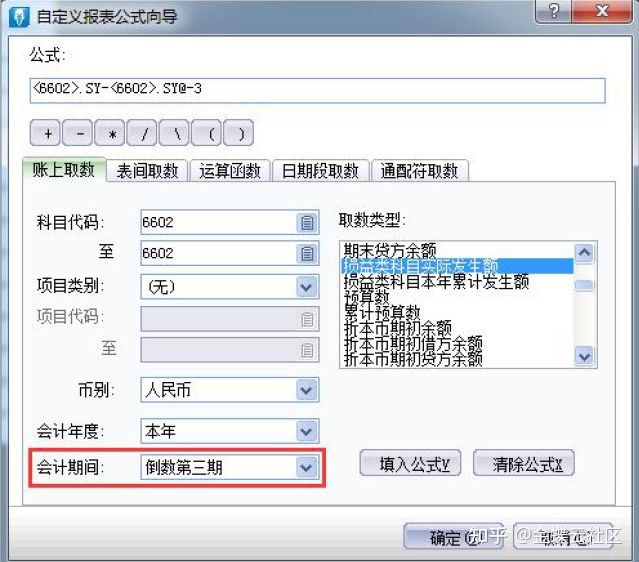Close the dialog with X button
Image resolution: width=639 pixels, height=562 pixels.
[602, 11]
